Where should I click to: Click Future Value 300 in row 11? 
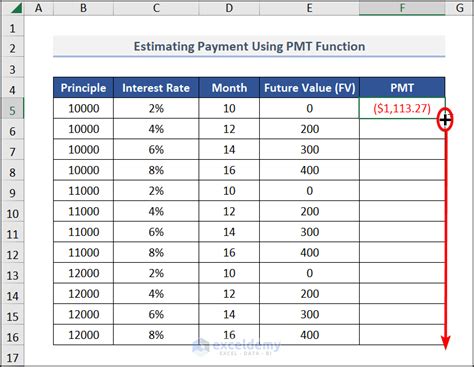click(x=309, y=232)
